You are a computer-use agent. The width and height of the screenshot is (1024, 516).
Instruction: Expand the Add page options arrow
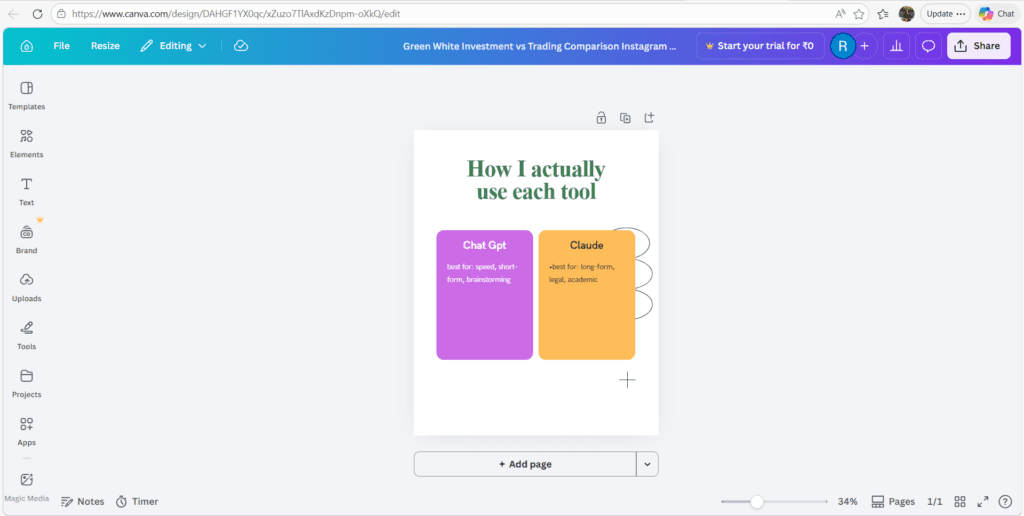point(647,464)
